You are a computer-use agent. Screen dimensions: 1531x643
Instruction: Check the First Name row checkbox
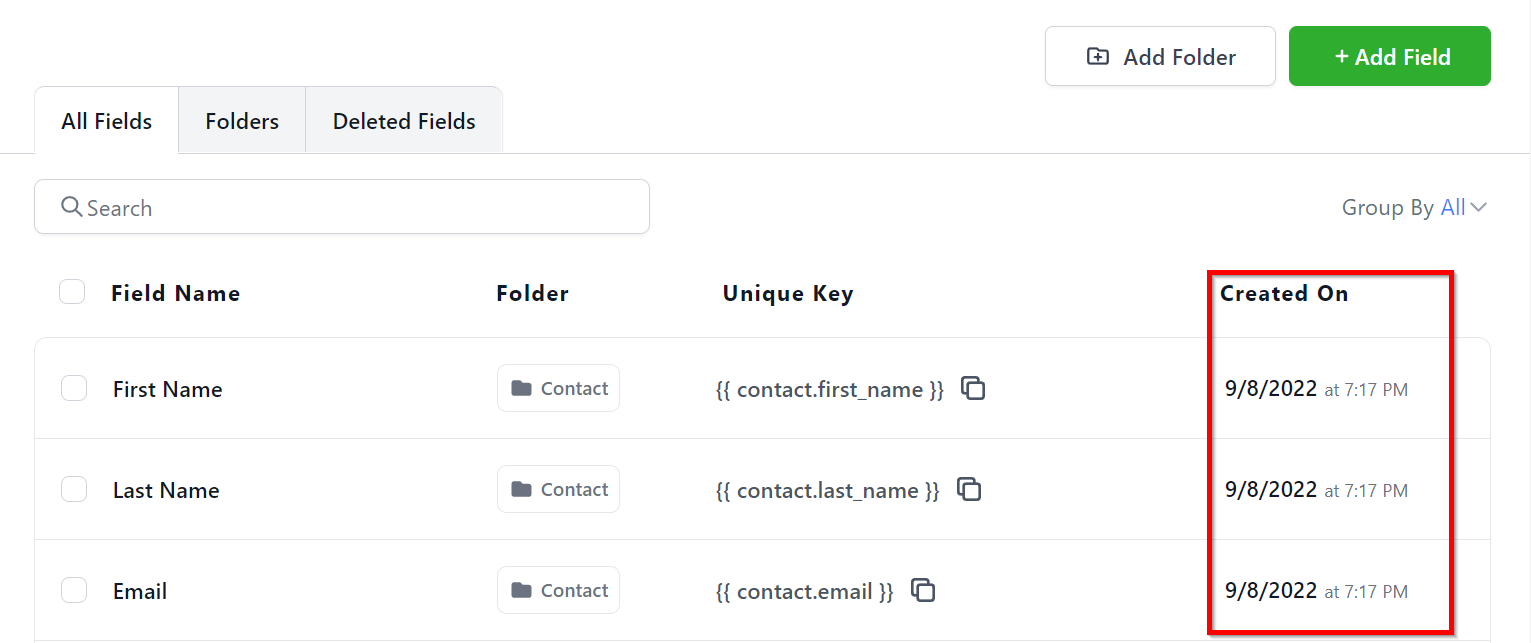click(74, 388)
